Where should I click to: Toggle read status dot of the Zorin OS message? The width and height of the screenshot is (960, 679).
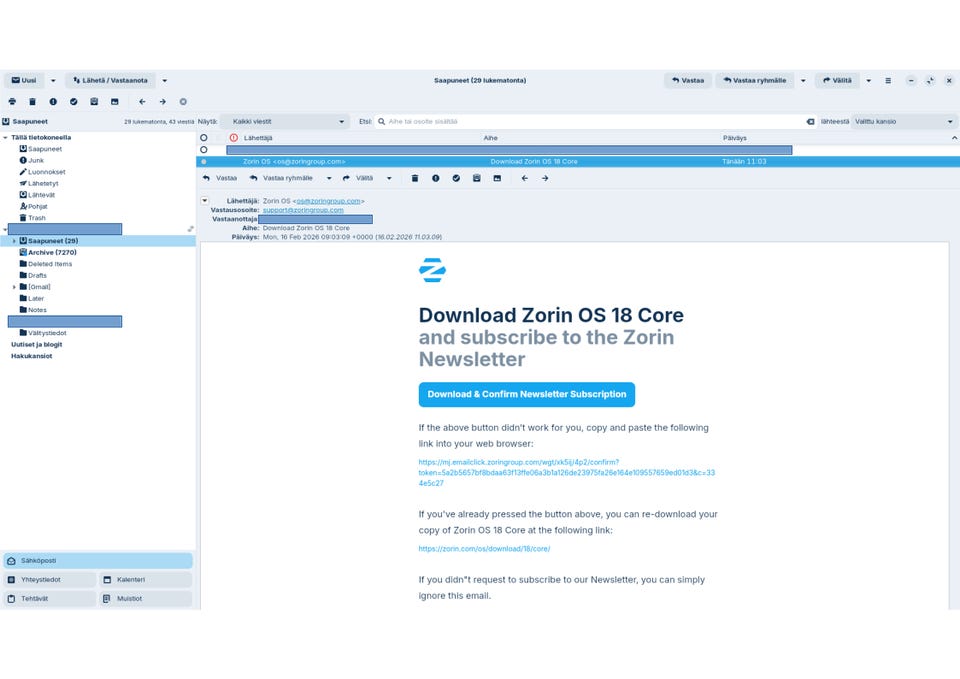(204, 162)
